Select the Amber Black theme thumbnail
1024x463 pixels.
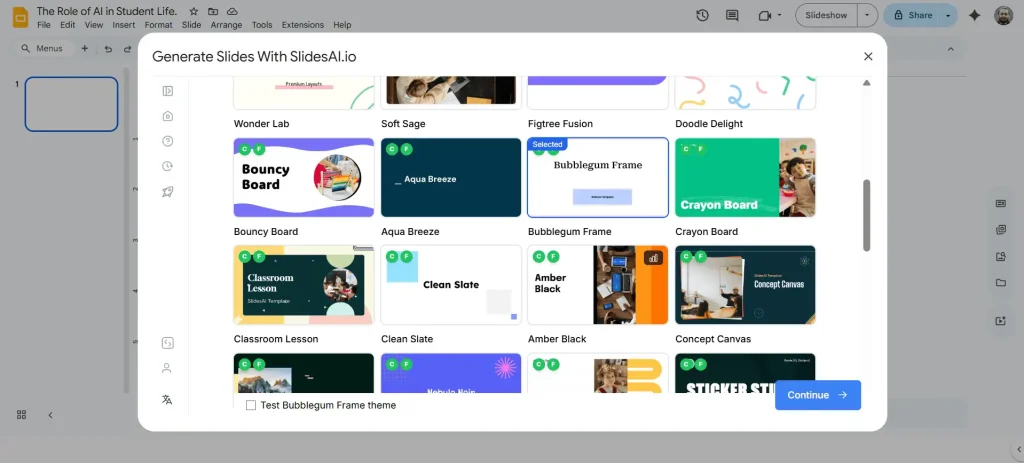pyautogui.click(x=598, y=285)
